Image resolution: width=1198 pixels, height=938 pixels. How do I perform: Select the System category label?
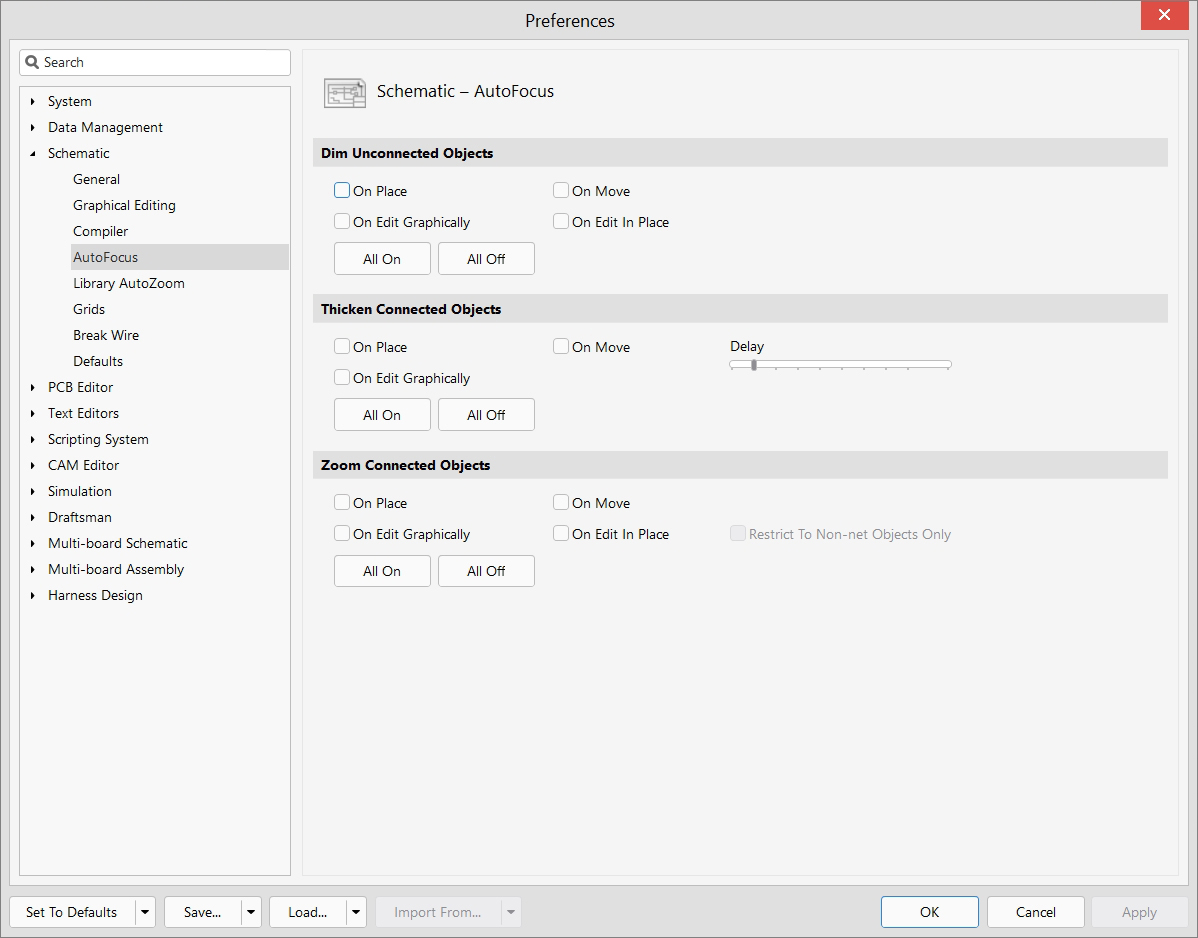(70, 101)
